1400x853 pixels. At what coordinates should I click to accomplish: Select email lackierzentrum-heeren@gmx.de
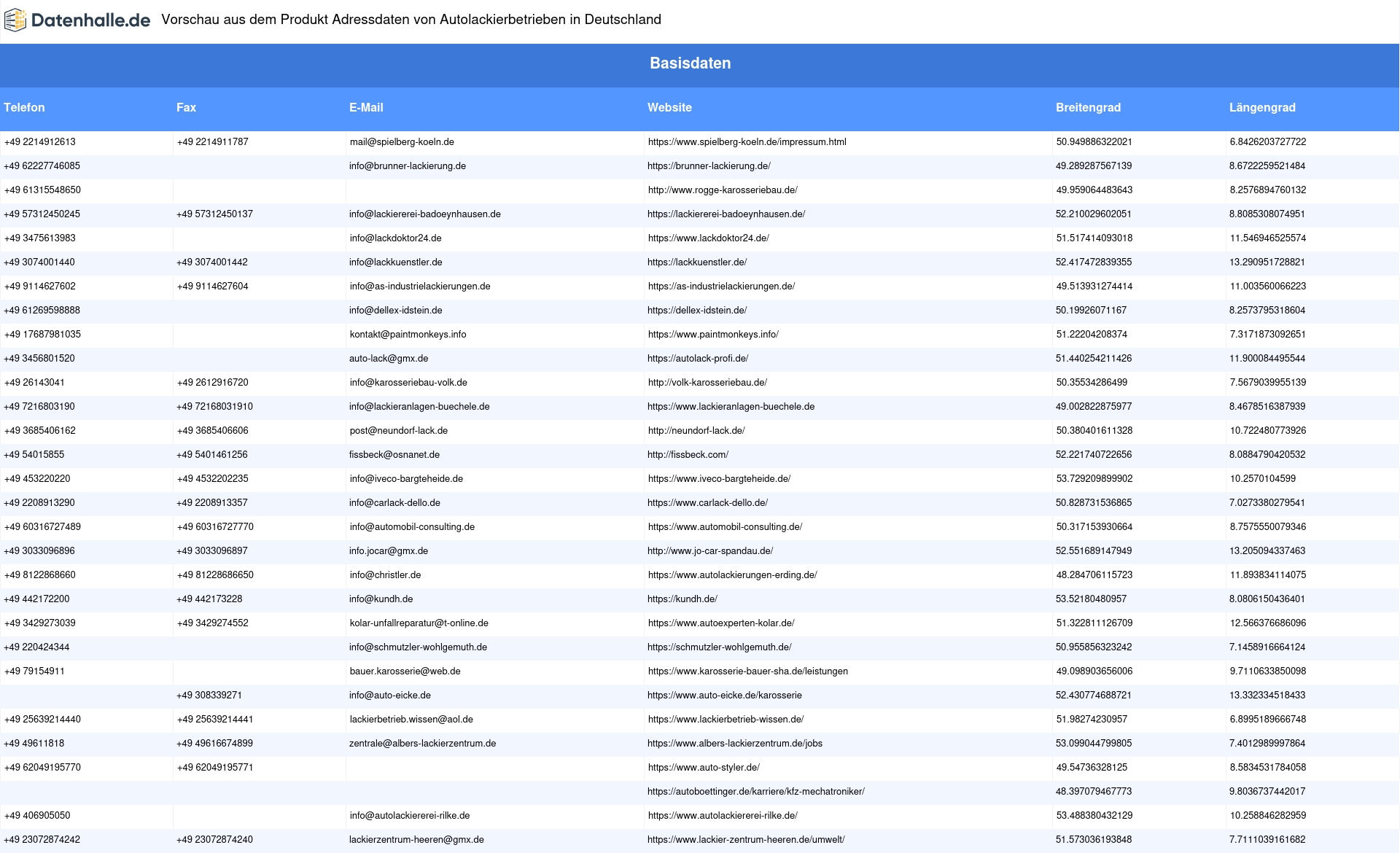click(x=416, y=840)
